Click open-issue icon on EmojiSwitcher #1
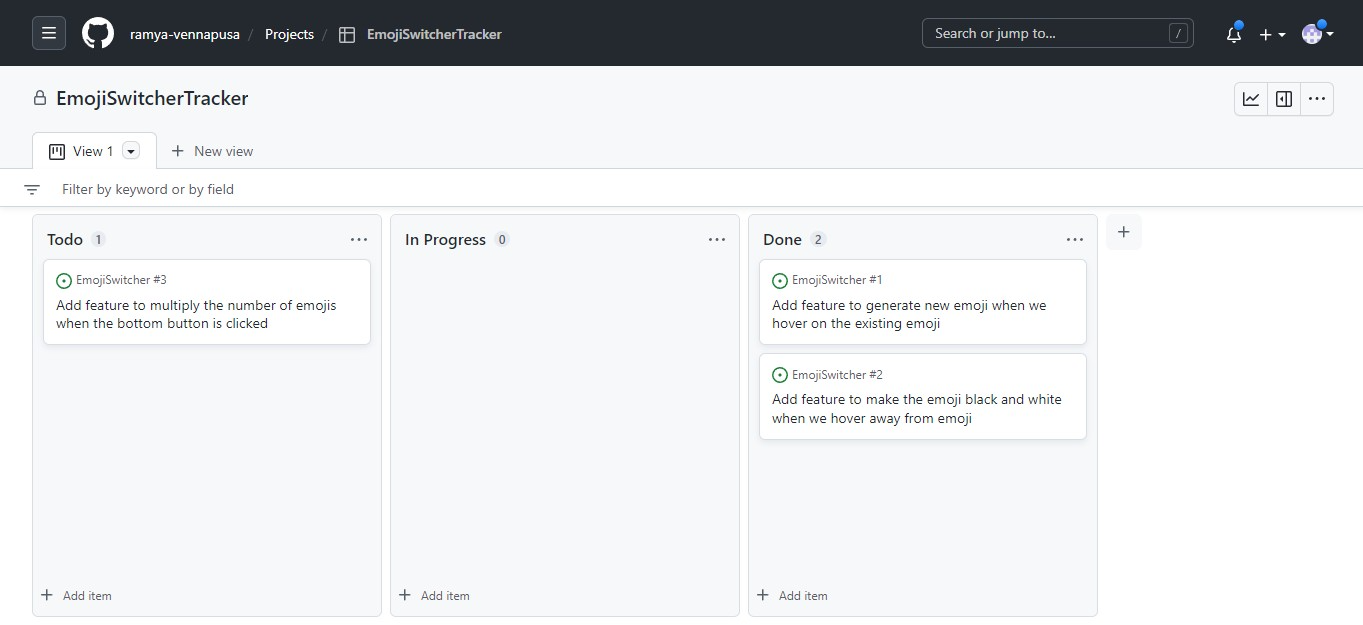Screen dimensions: 1363x625 coord(780,281)
